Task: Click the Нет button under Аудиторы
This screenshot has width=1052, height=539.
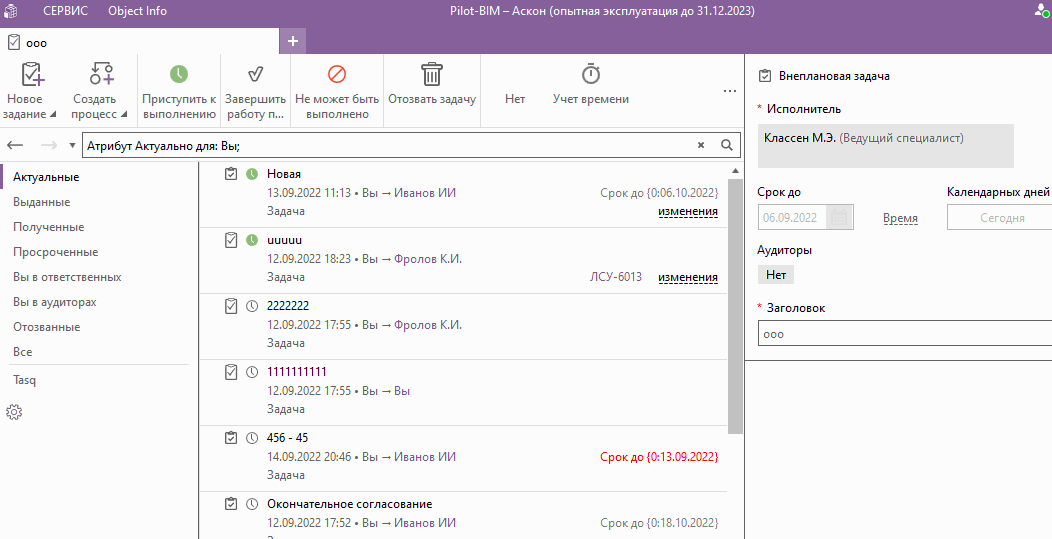Action: click(775, 274)
